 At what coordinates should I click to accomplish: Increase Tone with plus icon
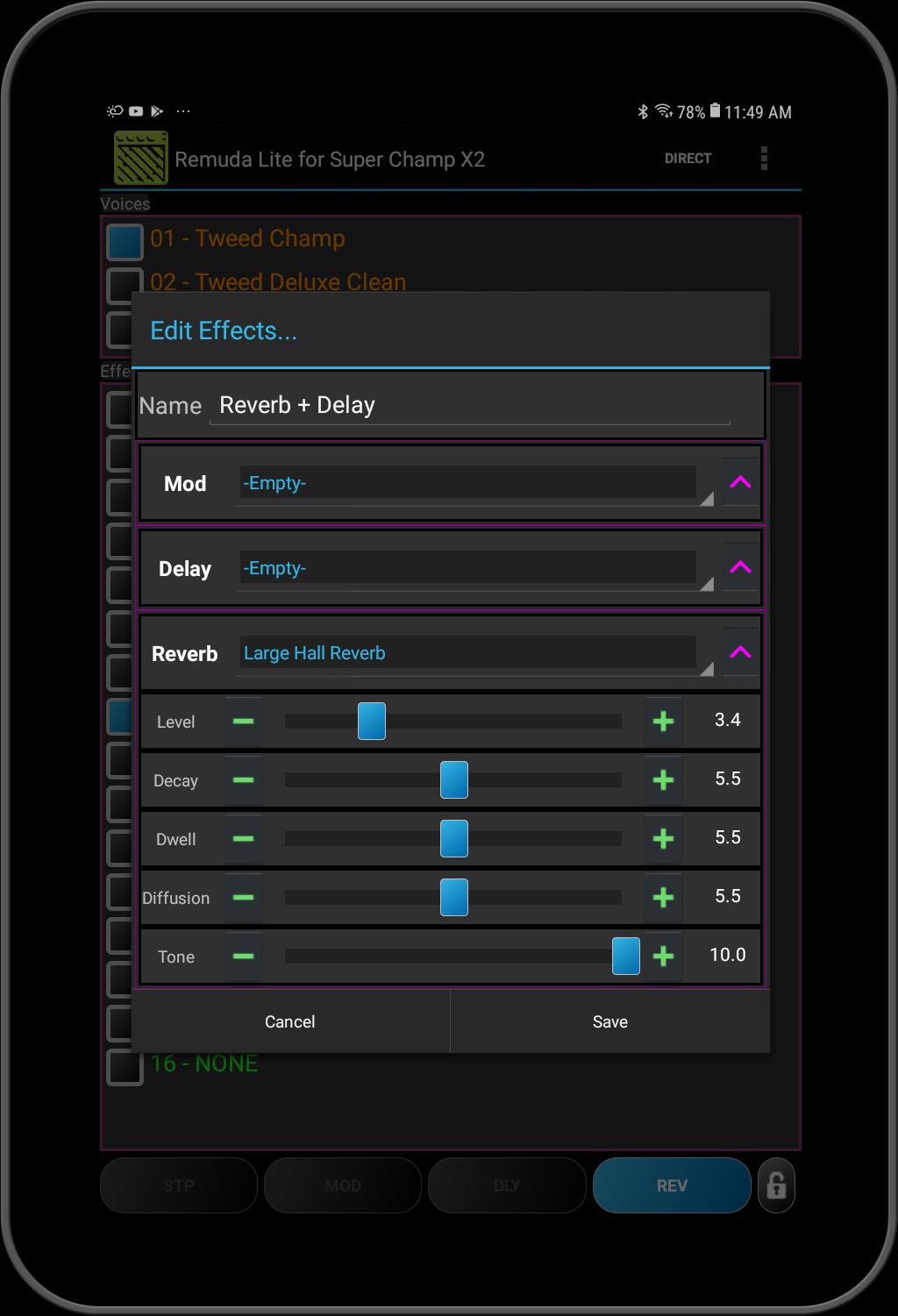pos(663,957)
